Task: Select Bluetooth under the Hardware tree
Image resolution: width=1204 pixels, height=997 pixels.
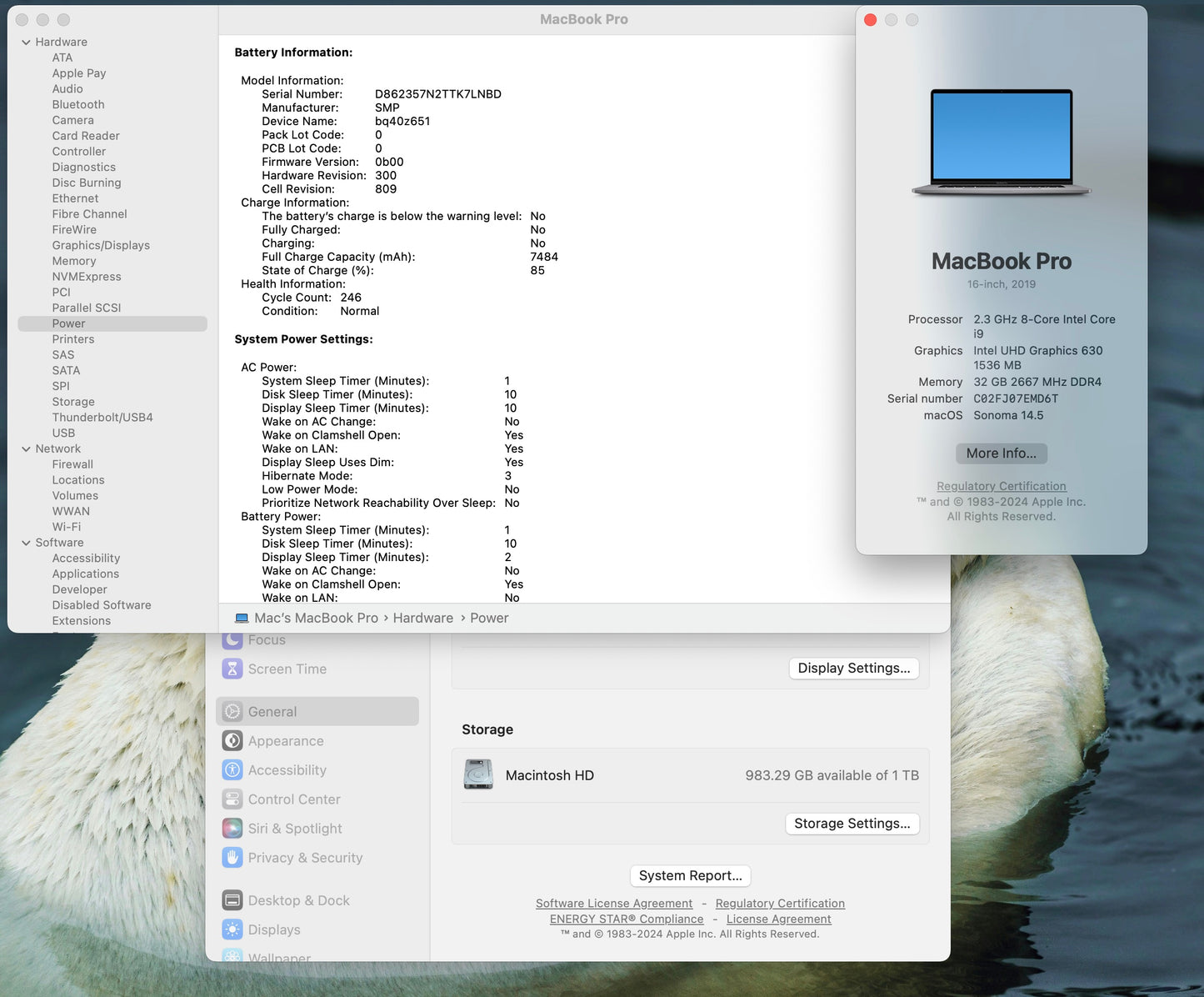Action: 77,104
